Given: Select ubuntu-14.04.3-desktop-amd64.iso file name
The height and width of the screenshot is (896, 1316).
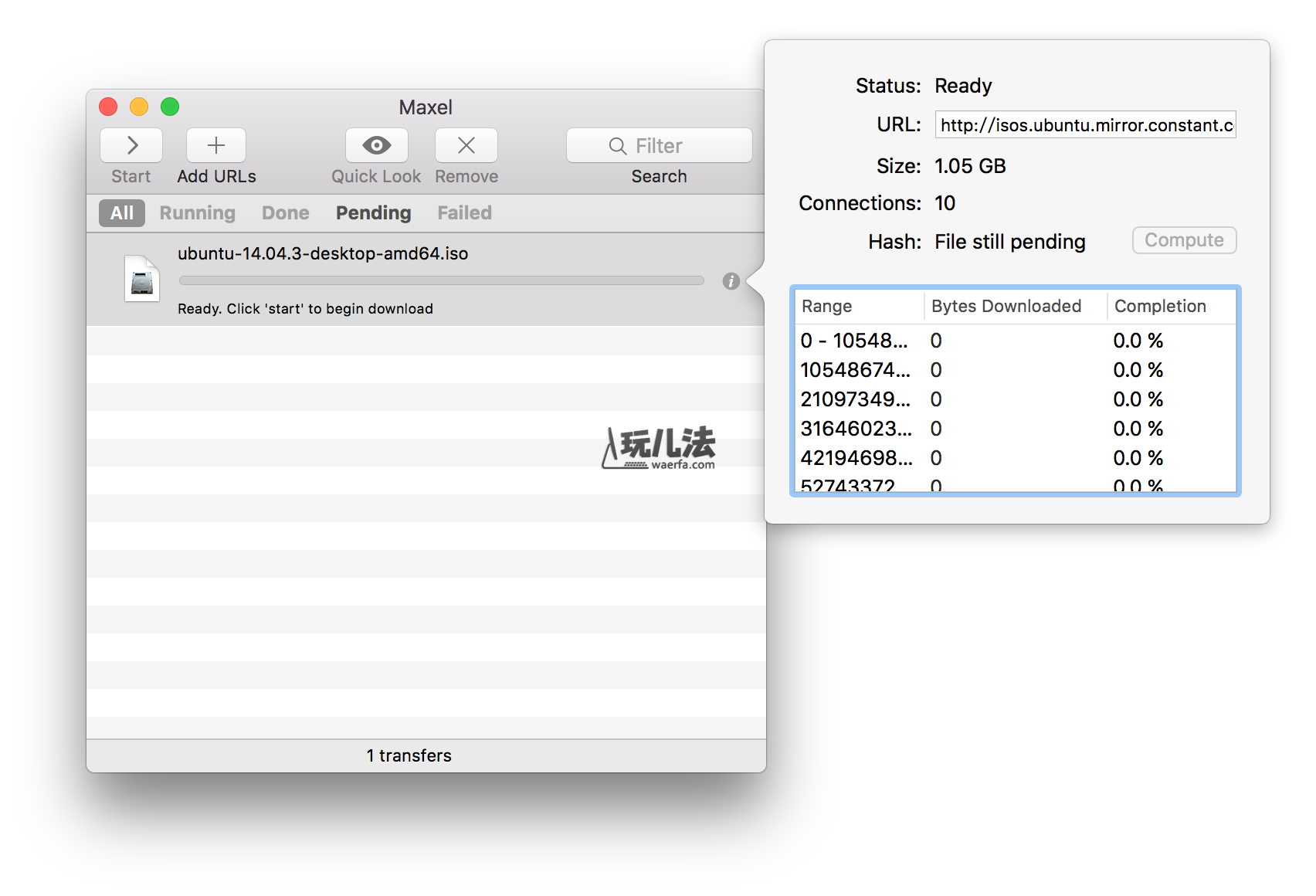Looking at the screenshot, I should (323, 253).
